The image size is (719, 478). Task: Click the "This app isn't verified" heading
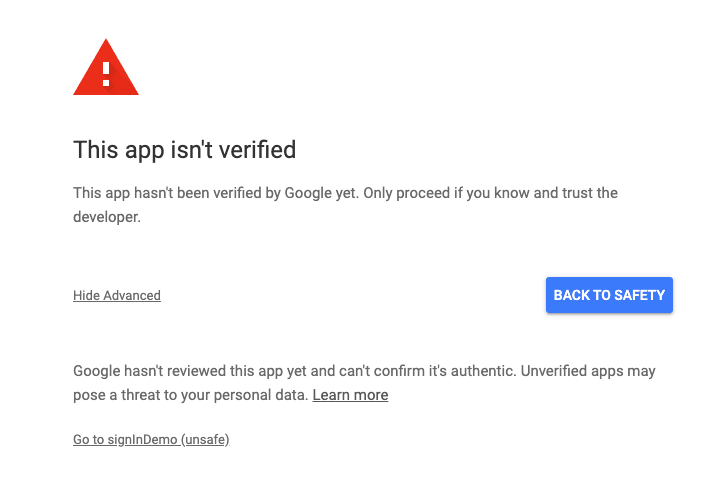[x=184, y=150]
